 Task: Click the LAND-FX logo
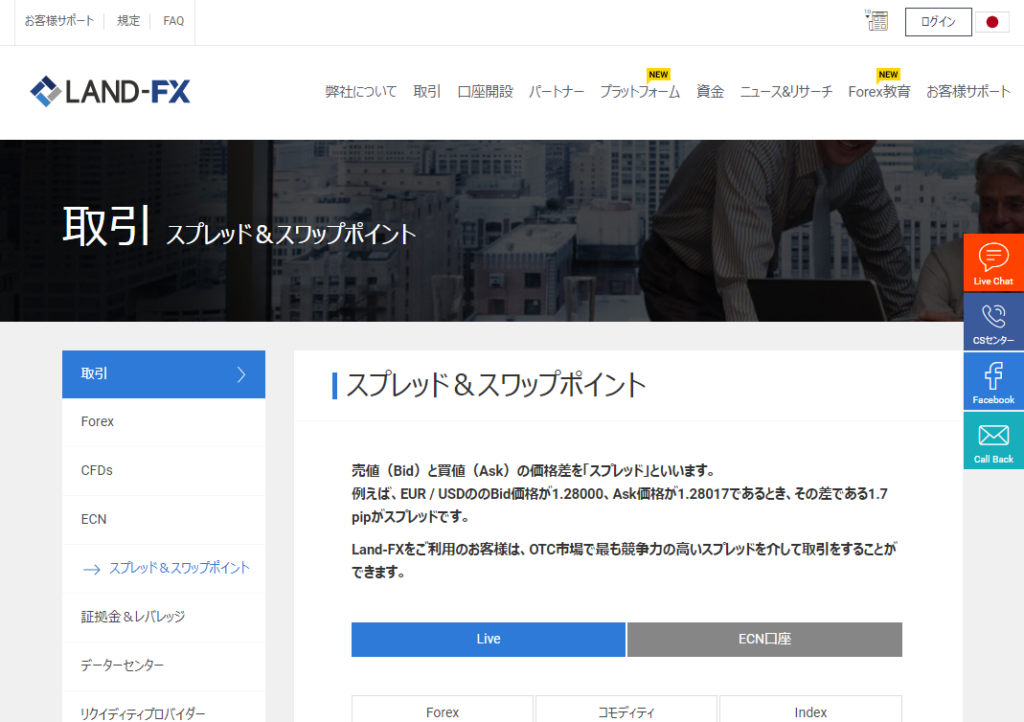pyautogui.click(x=110, y=91)
